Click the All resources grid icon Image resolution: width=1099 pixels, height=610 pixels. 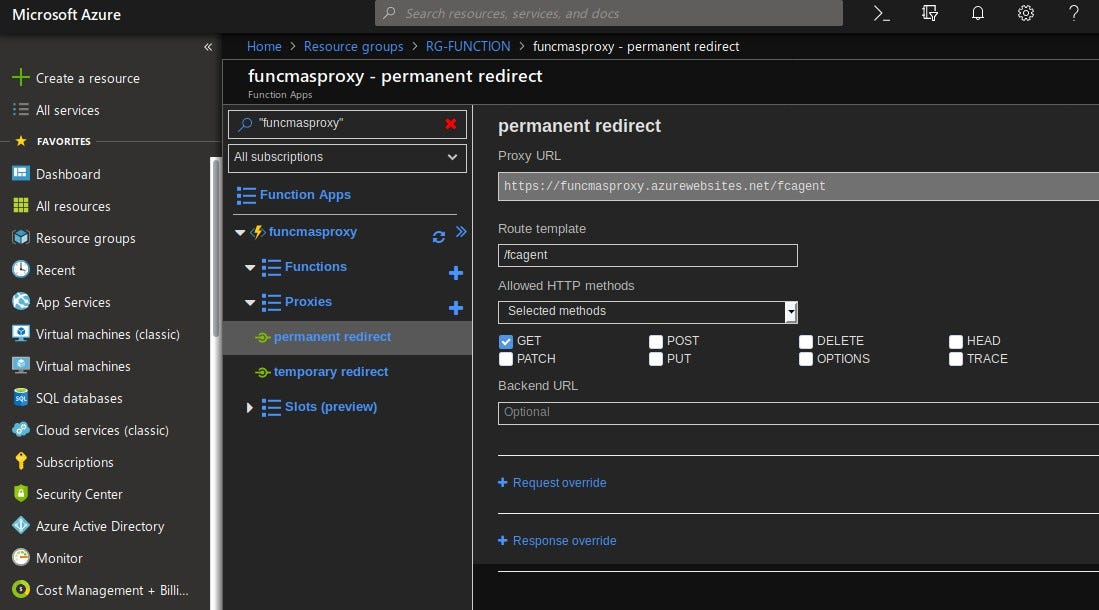pyautogui.click(x=21, y=205)
